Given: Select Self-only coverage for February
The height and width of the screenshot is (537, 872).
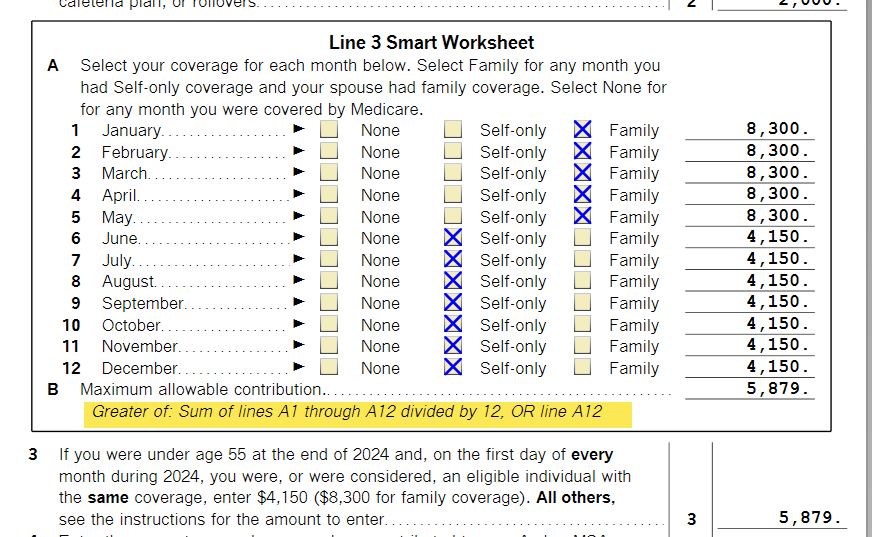Looking at the screenshot, I should click(x=453, y=152).
